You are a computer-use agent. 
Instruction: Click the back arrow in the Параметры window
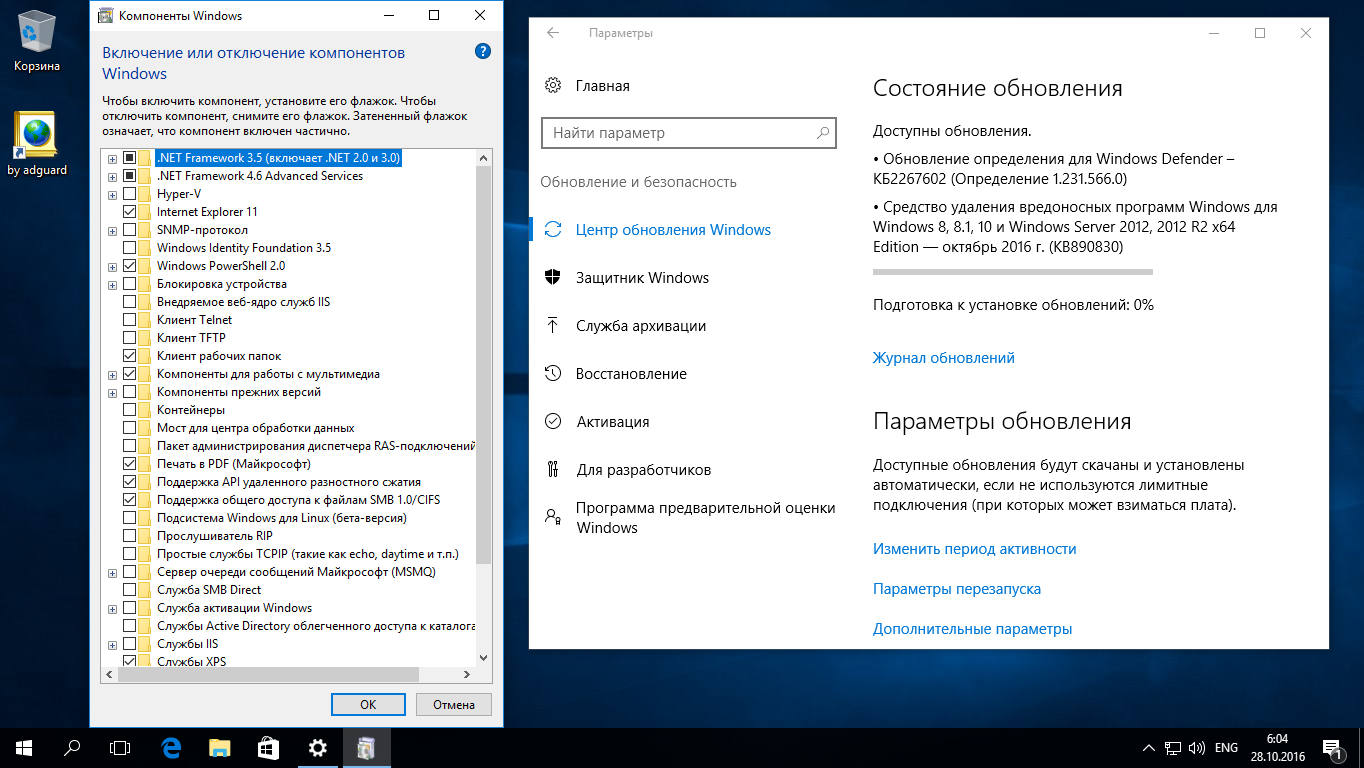tap(553, 33)
